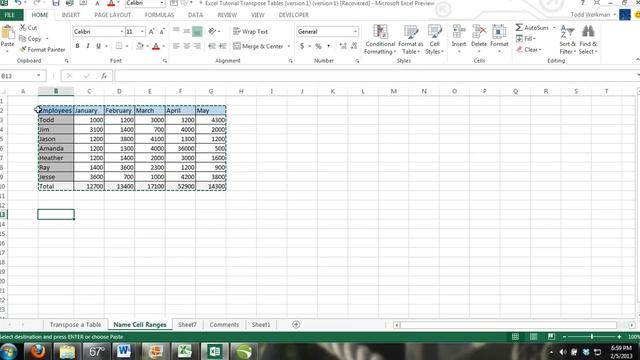Apply percent style format
The height and width of the screenshot is (360, 640).
click(x=318, y=46)
